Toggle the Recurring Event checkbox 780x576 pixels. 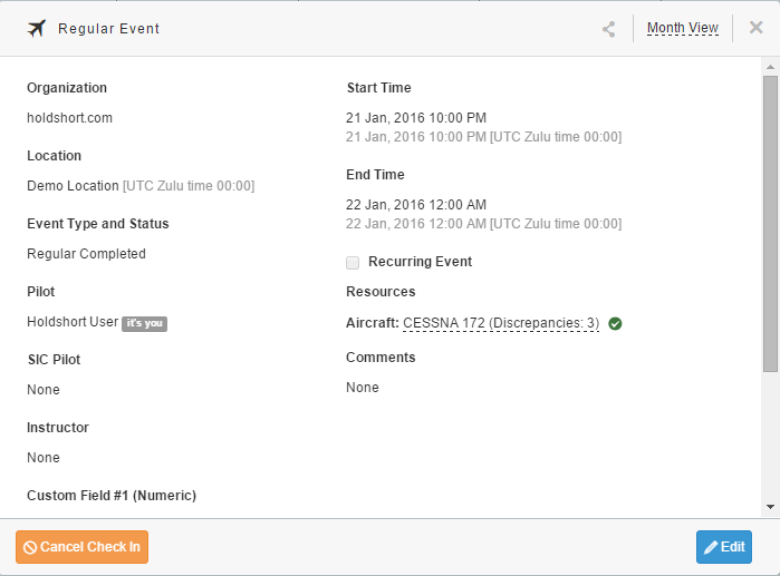point(353,262)
